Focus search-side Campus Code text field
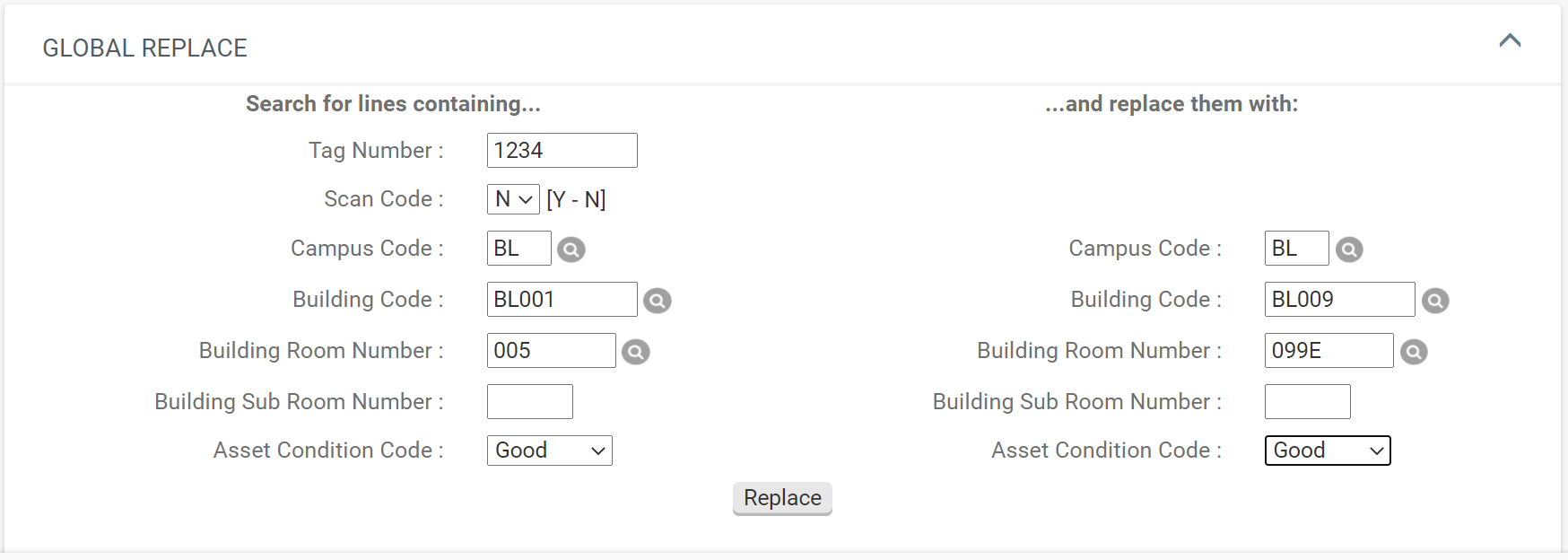Viewport: 1568px width, 560px height. click(x=518, y=249)
